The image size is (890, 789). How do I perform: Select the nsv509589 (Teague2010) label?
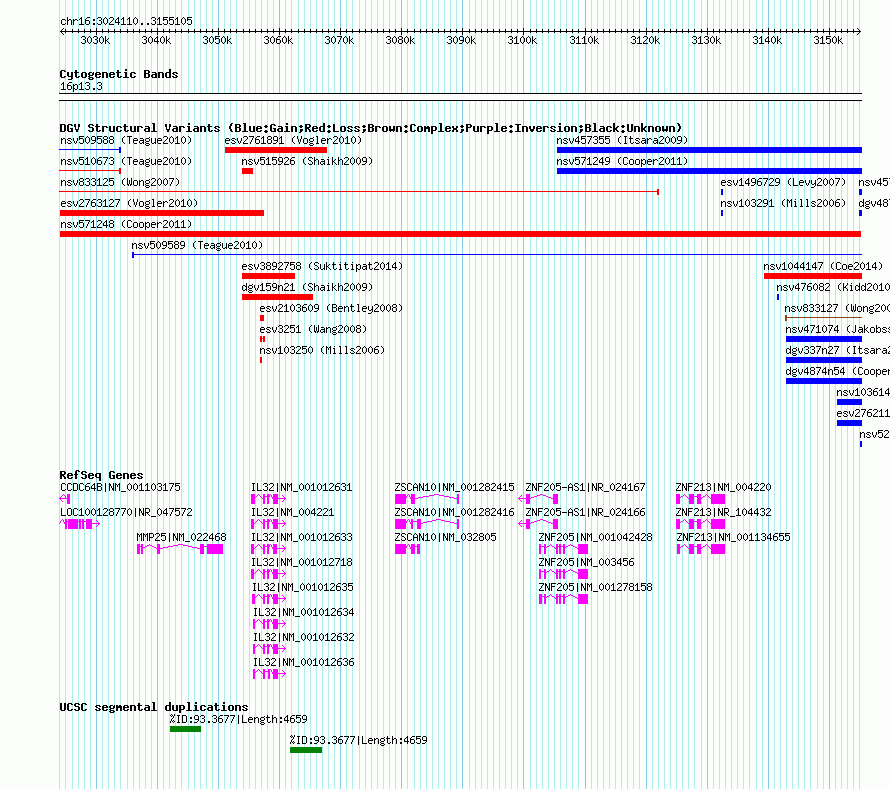coord(197,245)
